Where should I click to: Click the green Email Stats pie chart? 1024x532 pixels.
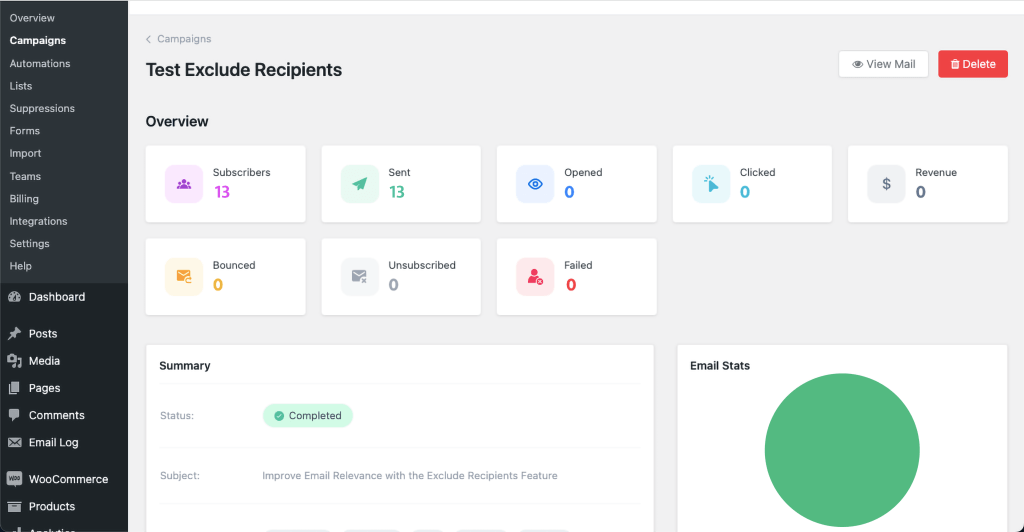[x=842, y=450]
